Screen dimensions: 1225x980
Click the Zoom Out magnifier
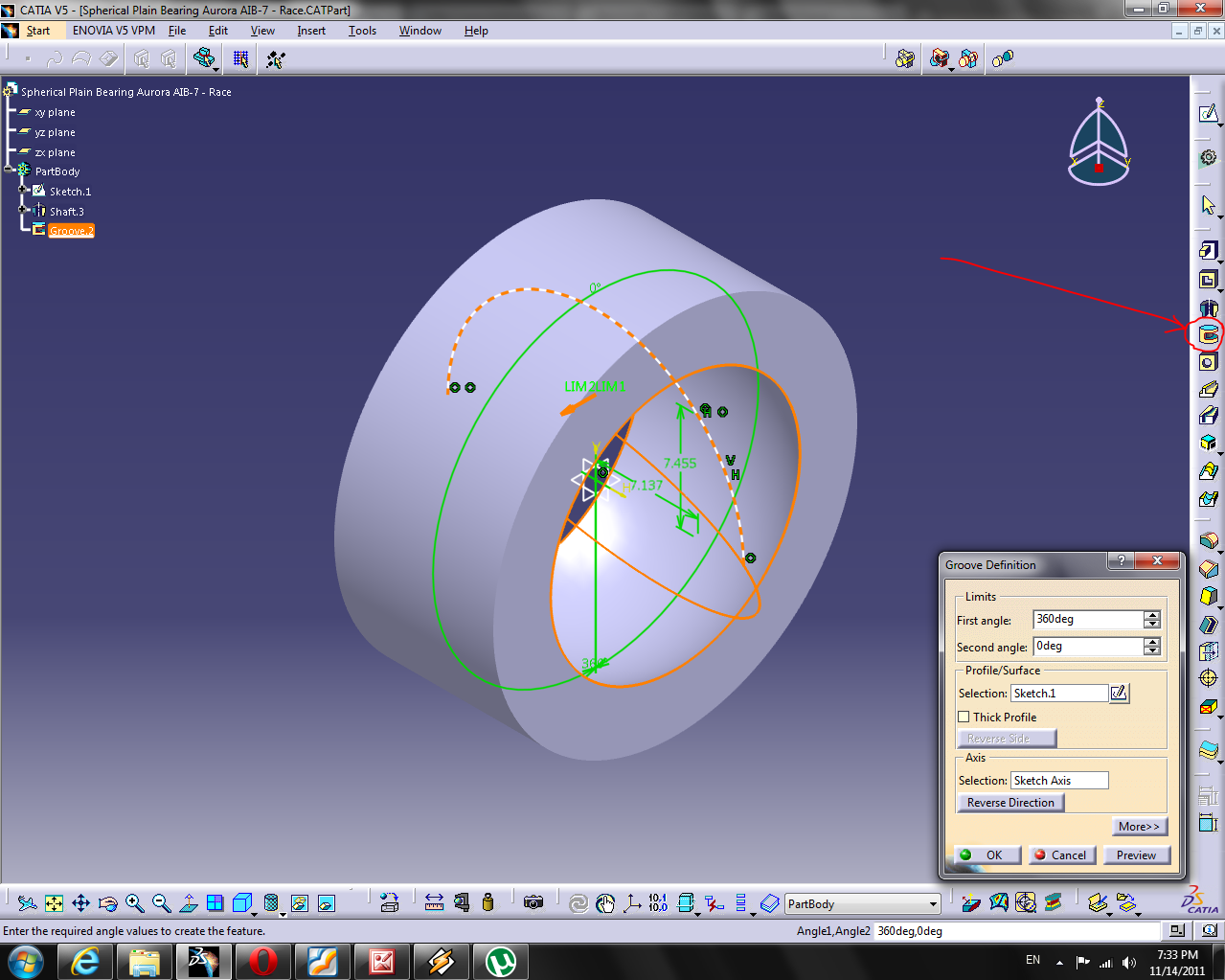point(162,903)
